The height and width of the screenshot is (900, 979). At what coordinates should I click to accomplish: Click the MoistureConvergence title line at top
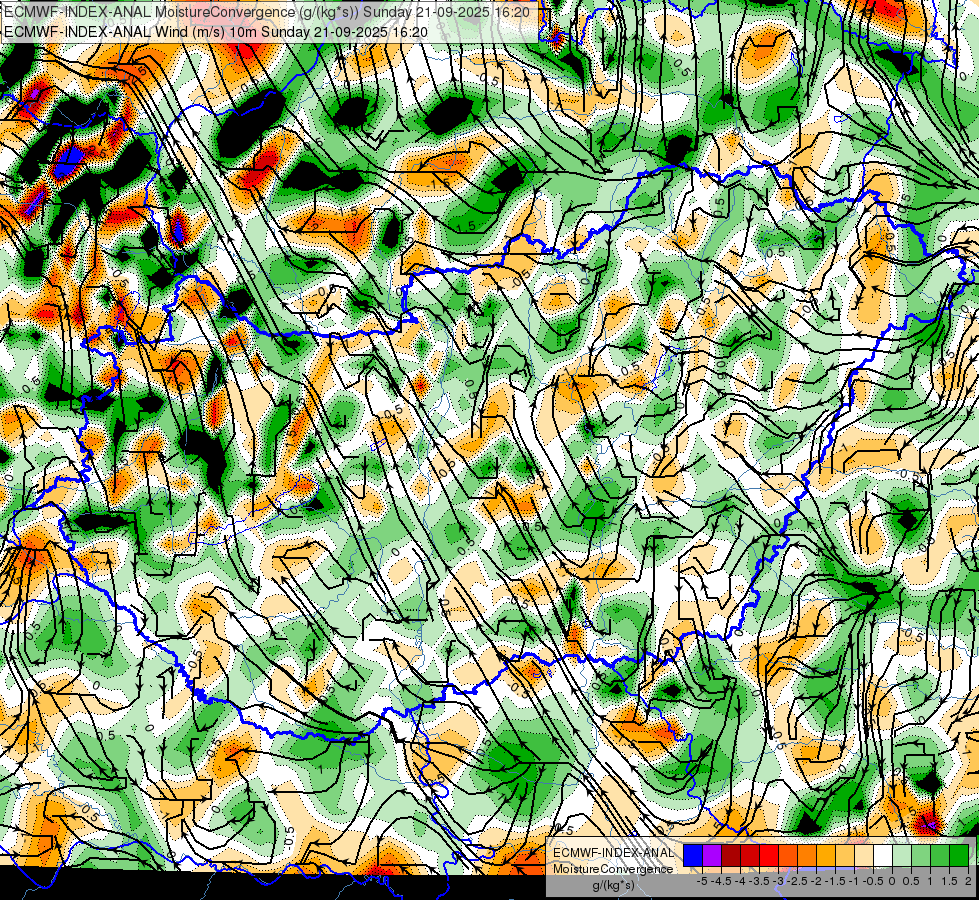click(x=267, y=12)
